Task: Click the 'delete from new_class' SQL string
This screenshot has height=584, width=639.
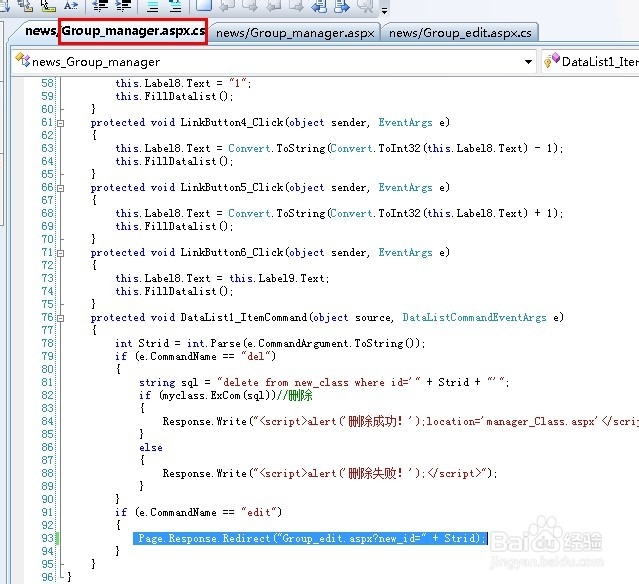Action: coord(319,382)
